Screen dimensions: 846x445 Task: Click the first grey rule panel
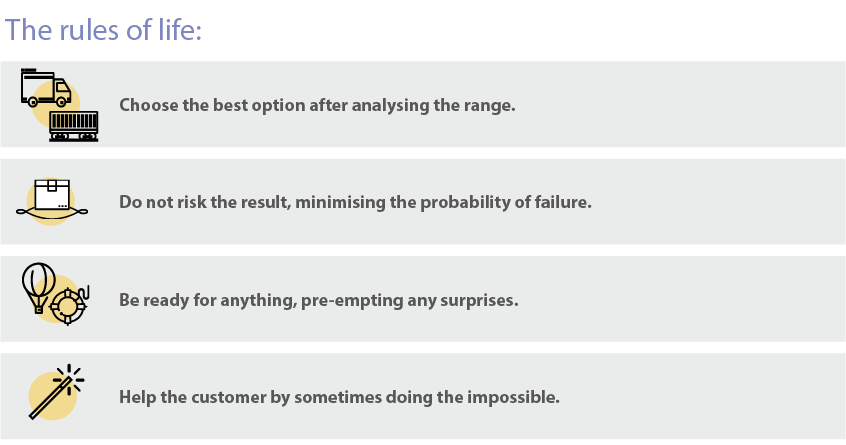(x=423, y=104)
